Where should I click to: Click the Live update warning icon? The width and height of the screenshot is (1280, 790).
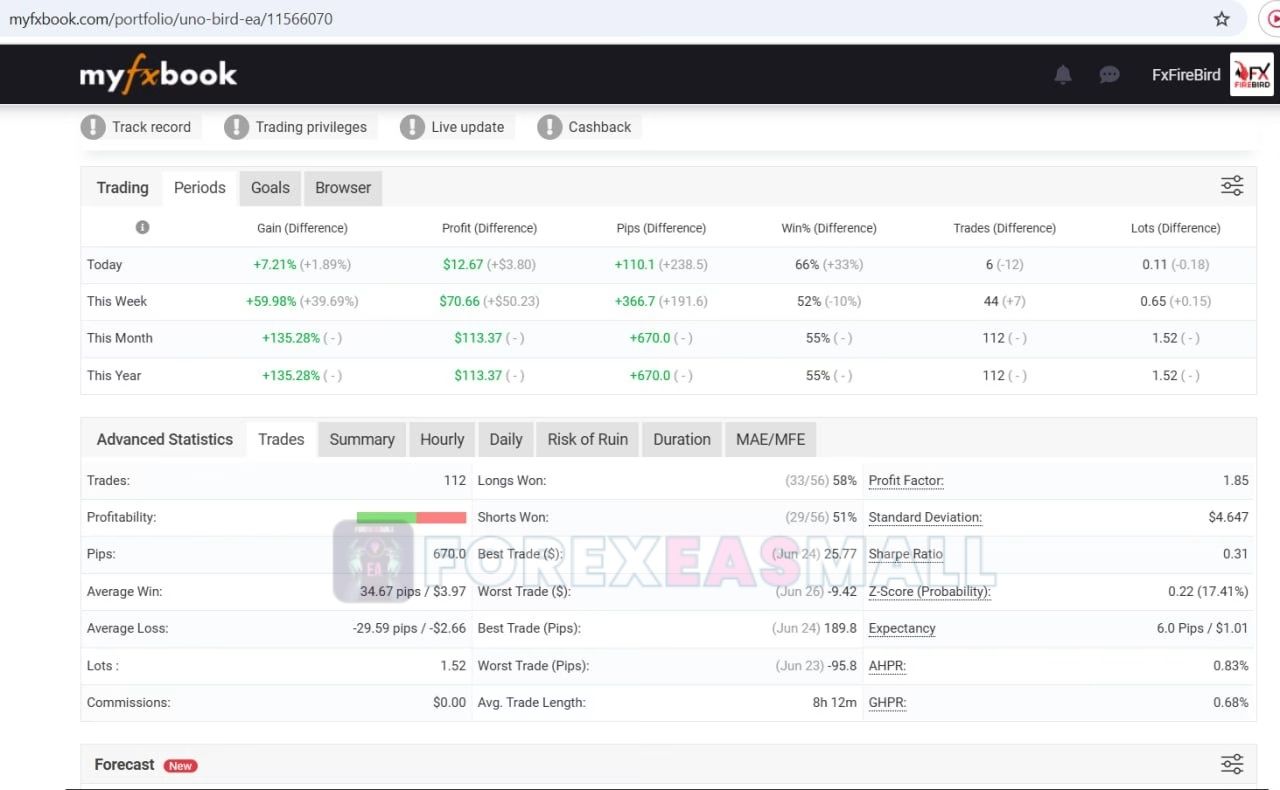(x=412, y=127)
